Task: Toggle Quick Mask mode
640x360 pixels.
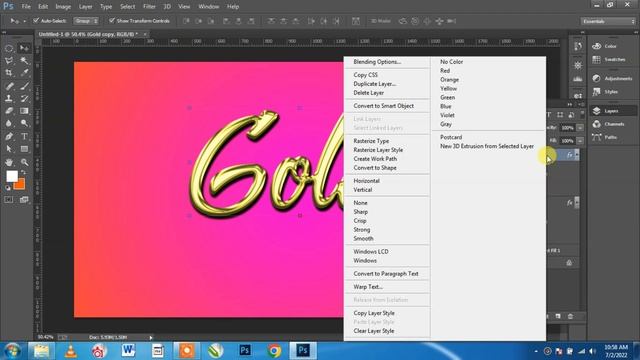Action: (9, 200)
